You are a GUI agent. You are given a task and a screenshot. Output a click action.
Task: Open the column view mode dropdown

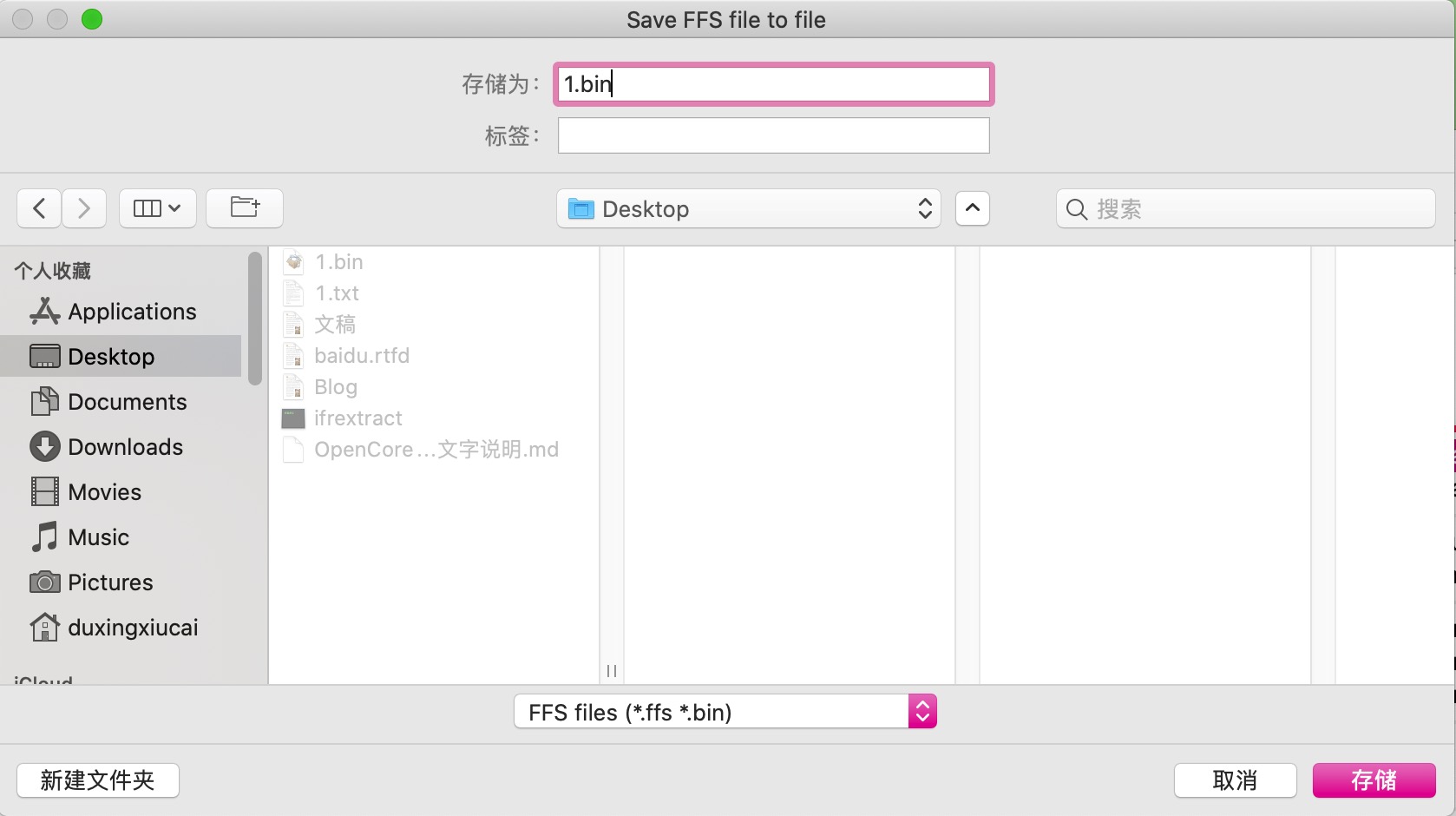point(157,208)
